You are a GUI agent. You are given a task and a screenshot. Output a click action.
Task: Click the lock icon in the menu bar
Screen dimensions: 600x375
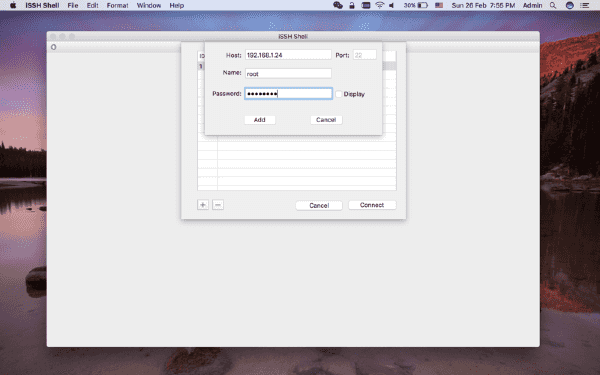(x=352, y=5)
